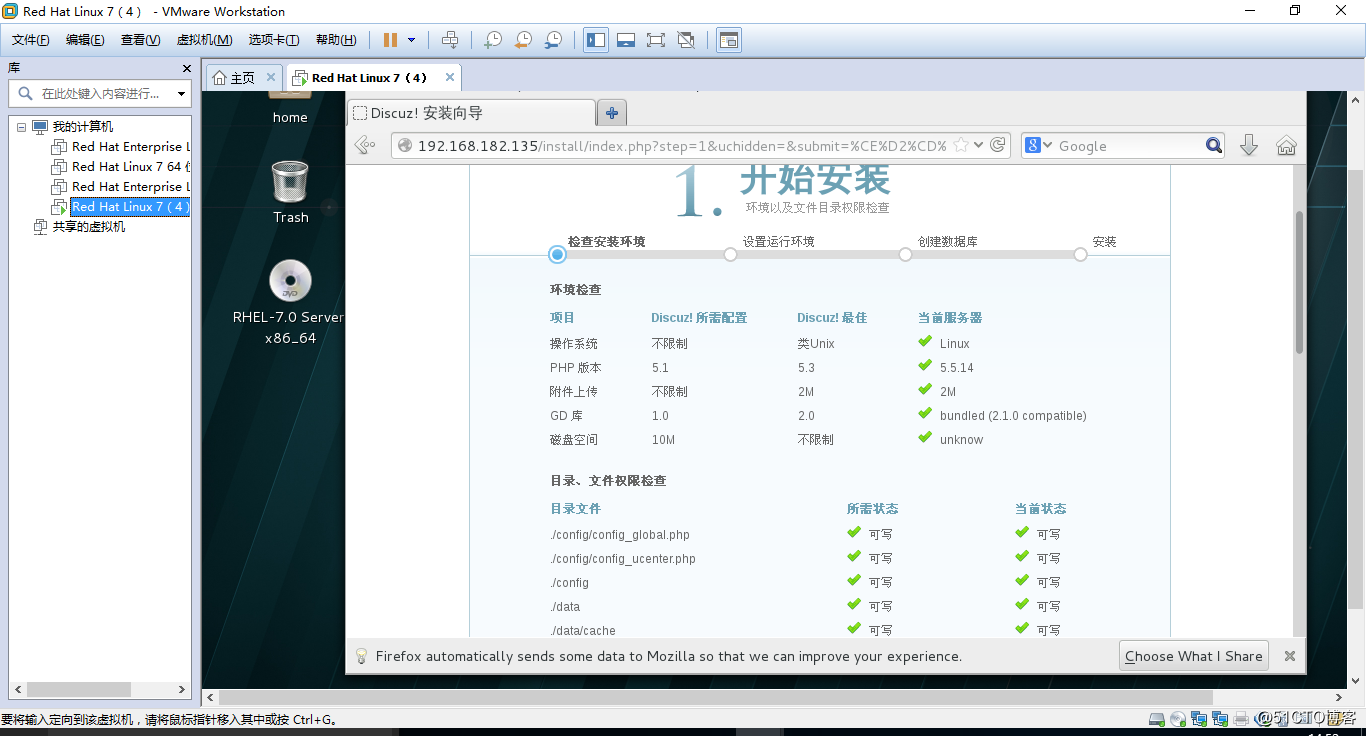This screenshot has width=1366, height=736.
Task: Take a snapshot of this virtual machine
Action: (493, 40)
